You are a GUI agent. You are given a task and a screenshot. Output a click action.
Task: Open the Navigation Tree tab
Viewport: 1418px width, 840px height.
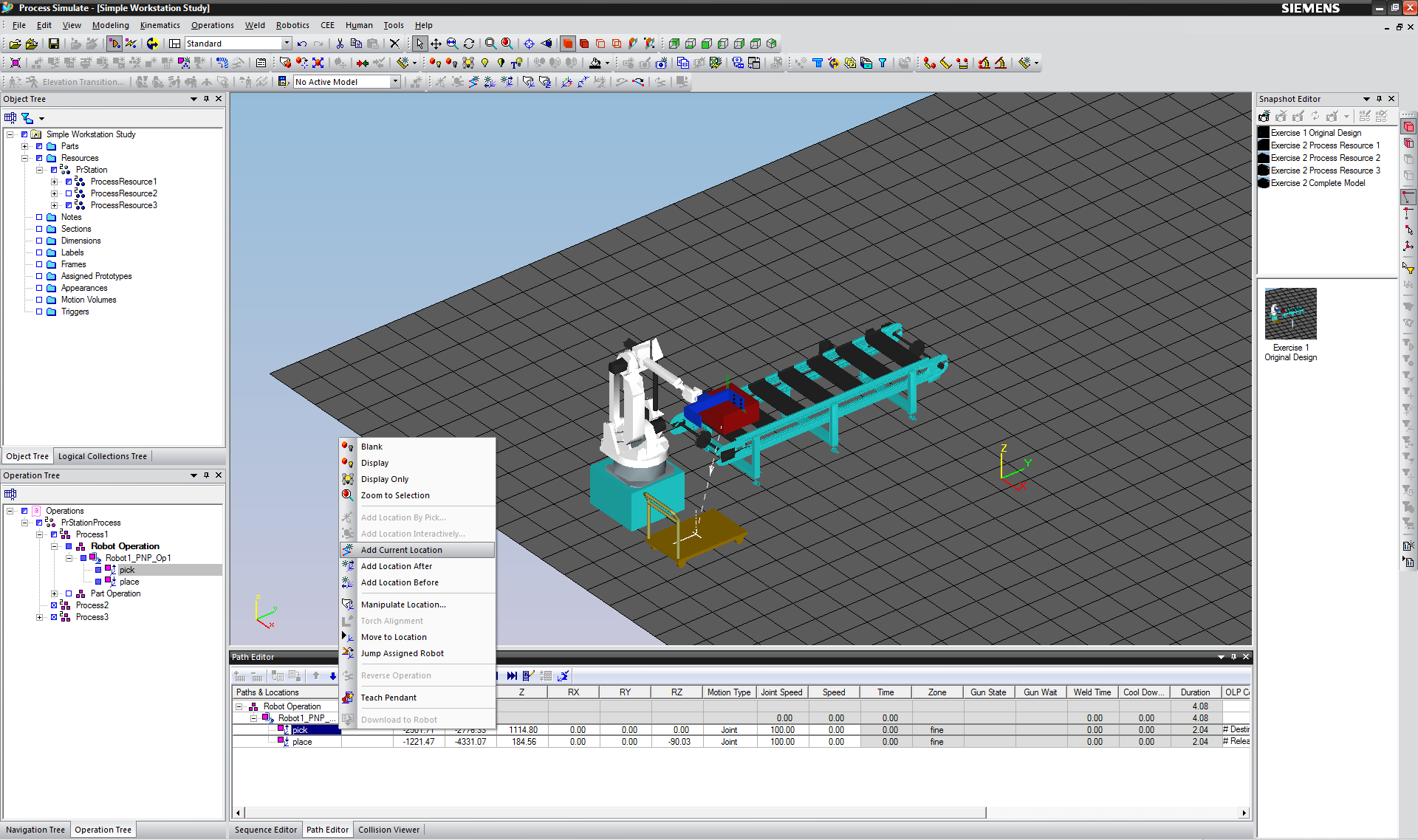pyautogui.click(x=35, y=830)
